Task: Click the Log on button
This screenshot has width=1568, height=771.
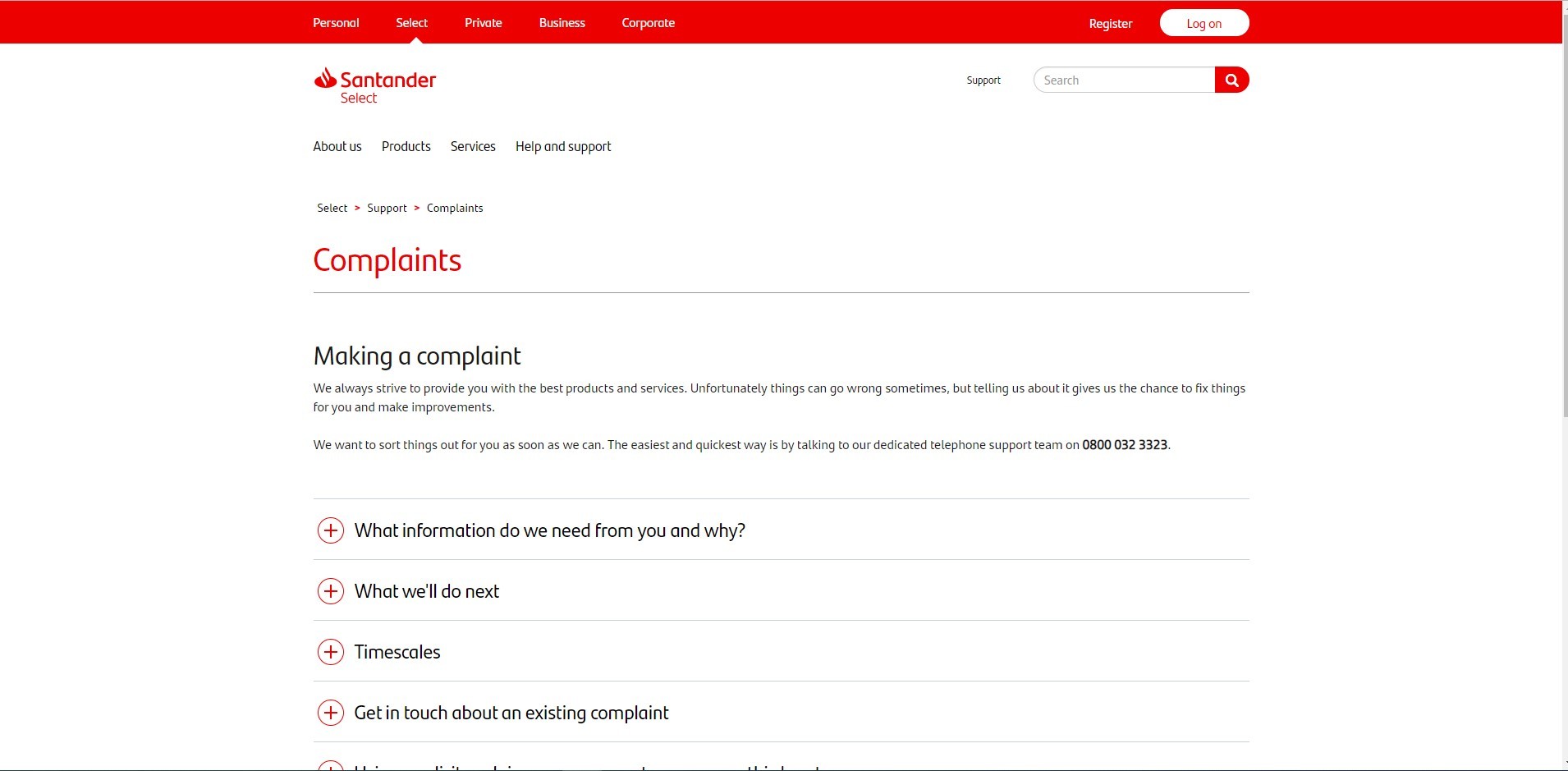Action: (1204, 23)
